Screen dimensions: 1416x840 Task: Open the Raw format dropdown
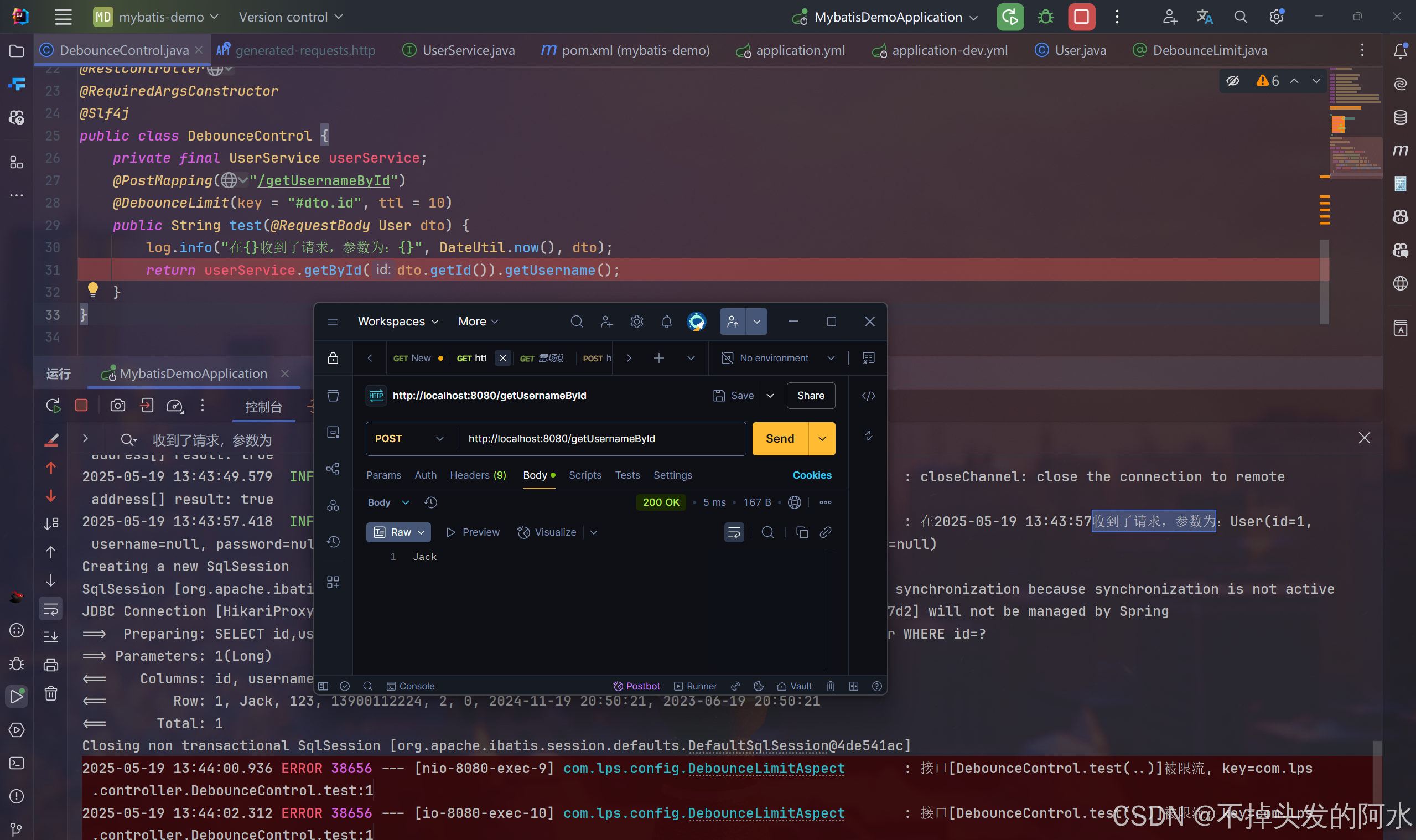pos(398,532)
